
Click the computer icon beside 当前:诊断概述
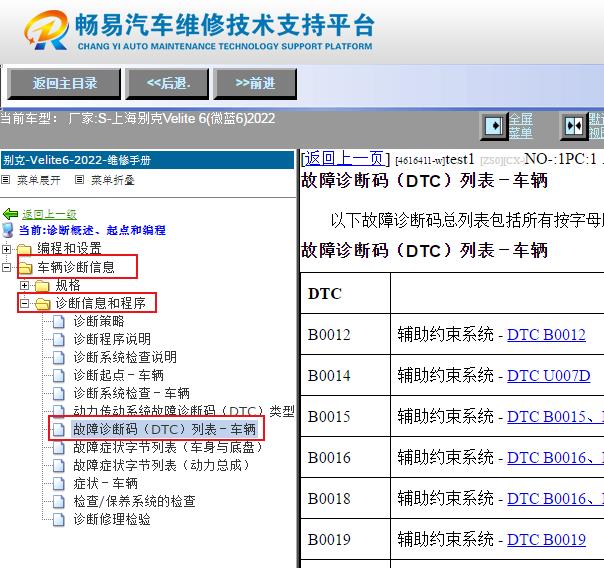pos(8,230)
